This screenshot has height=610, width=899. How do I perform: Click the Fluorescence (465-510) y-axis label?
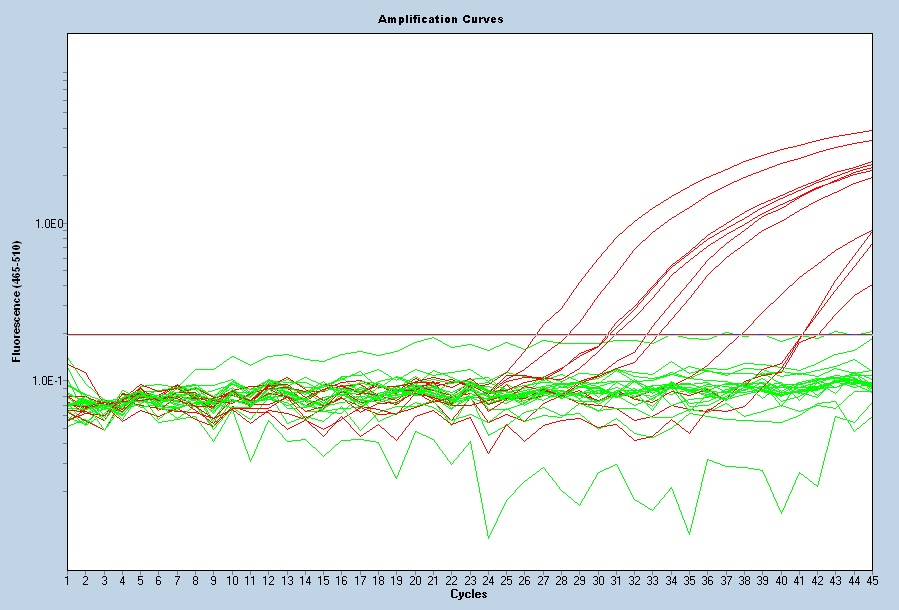click(16, 303)
